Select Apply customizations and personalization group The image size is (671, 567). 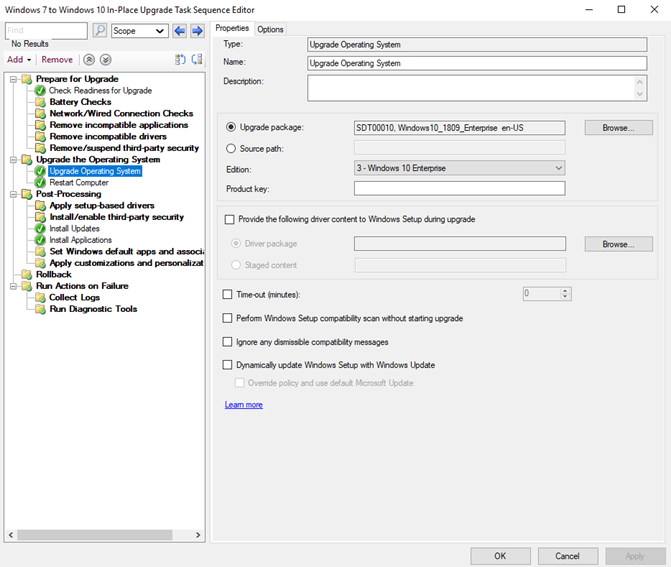point(126,263)
